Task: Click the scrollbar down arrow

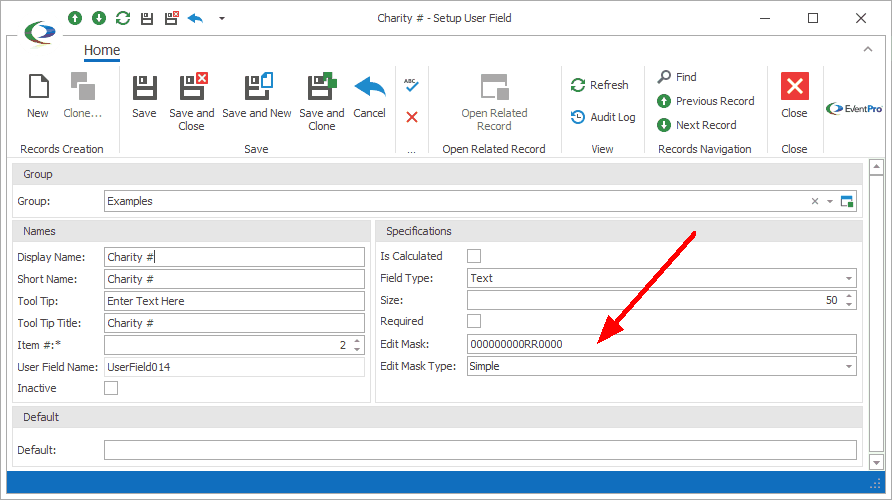Action: pyautogui.click(x=876, y=462)
